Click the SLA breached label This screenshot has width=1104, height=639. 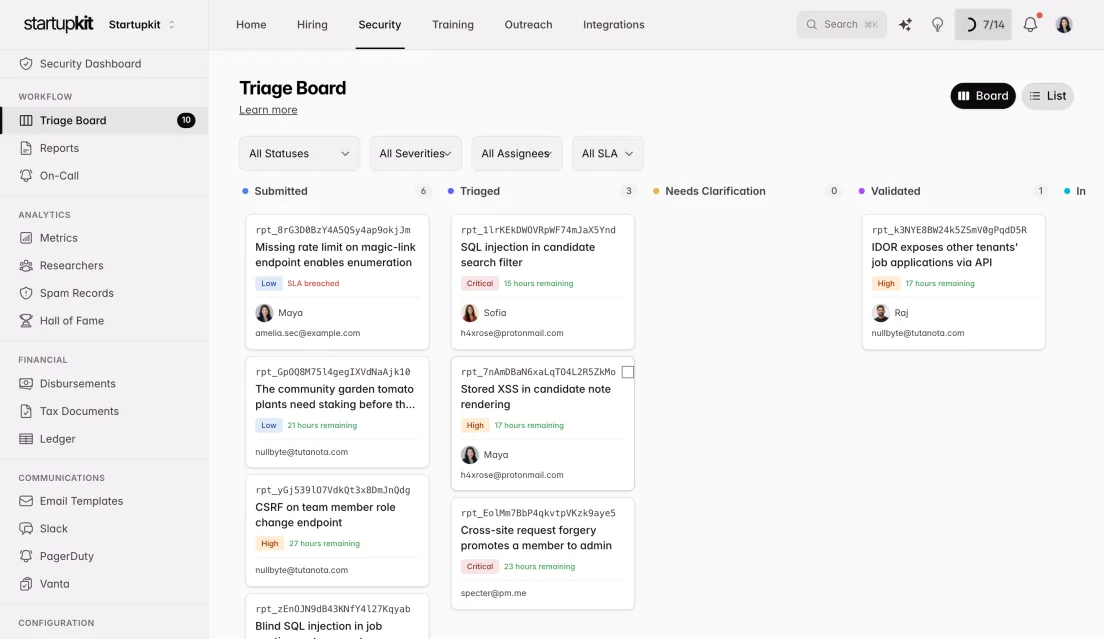click(x=313, y=284)
